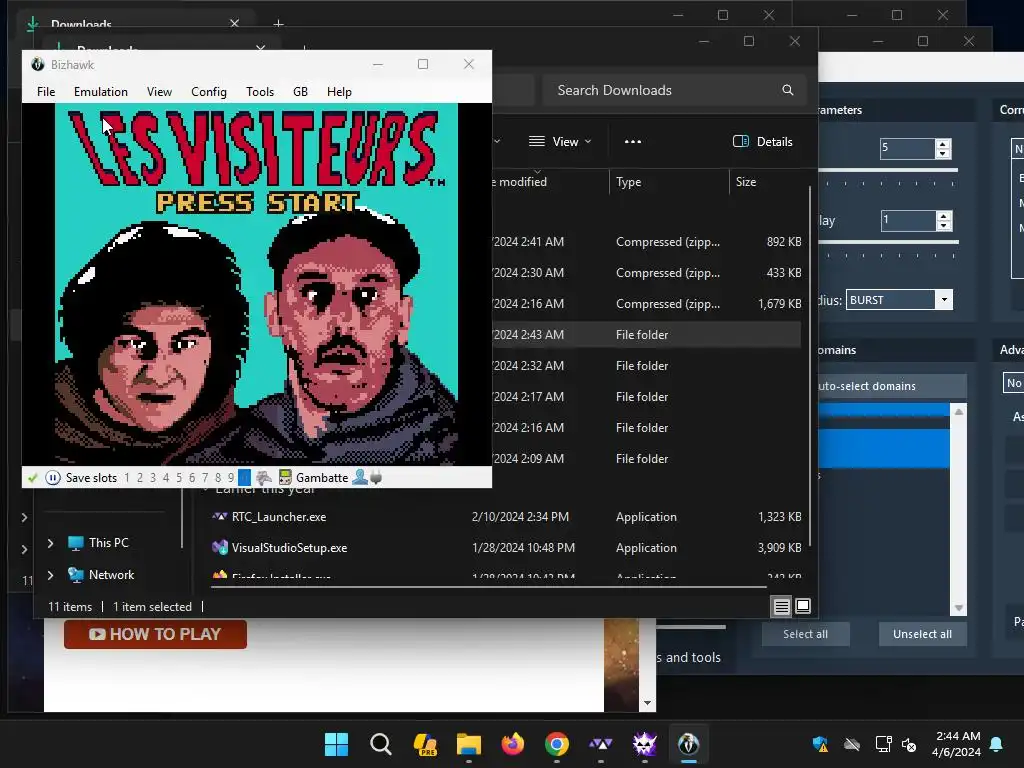The width and height of the screenshot is (1024, 768).
Task: Toggle the Details pane button
Action: (x=763, y=142)
